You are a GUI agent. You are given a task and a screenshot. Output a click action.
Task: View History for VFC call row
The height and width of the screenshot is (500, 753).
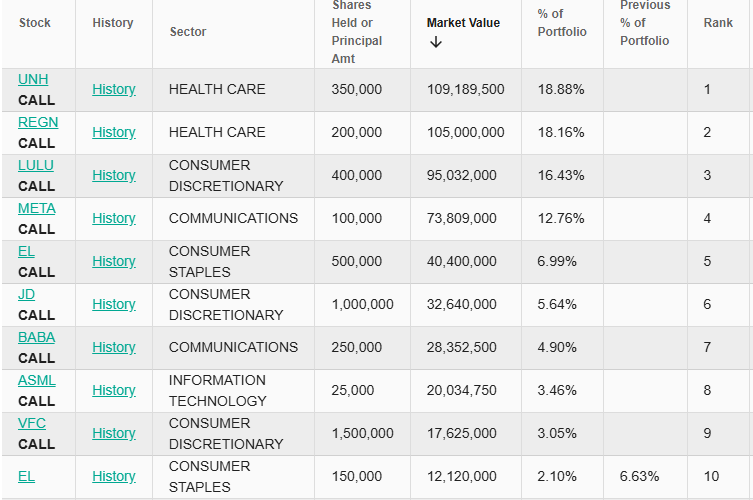tap(114, 433)
